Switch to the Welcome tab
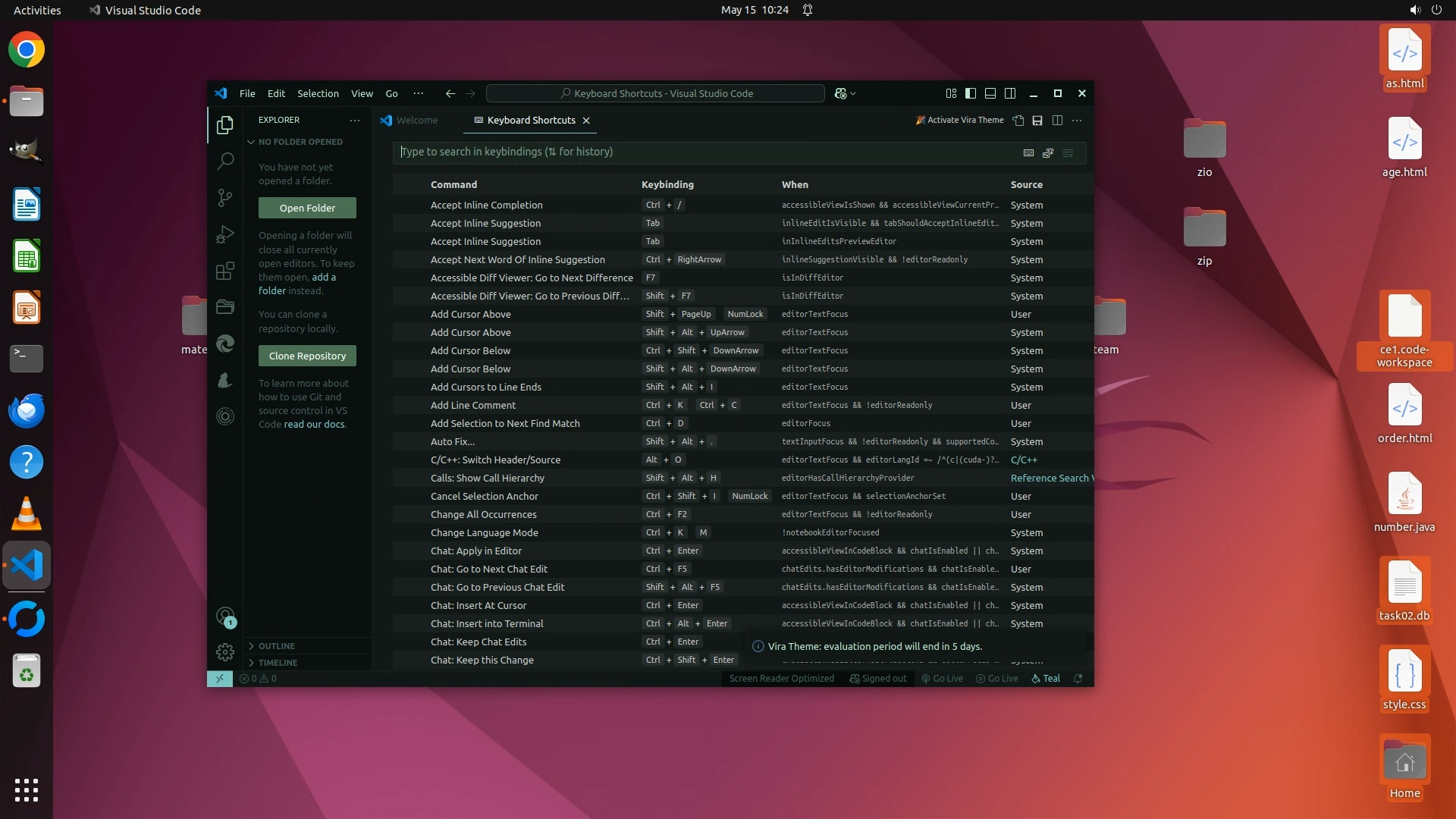 pos(416,121)
